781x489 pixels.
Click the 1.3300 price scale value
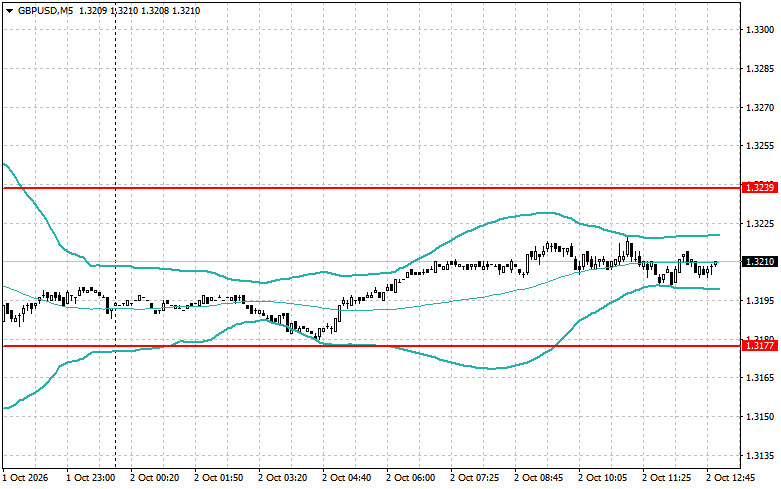point(760,30)
